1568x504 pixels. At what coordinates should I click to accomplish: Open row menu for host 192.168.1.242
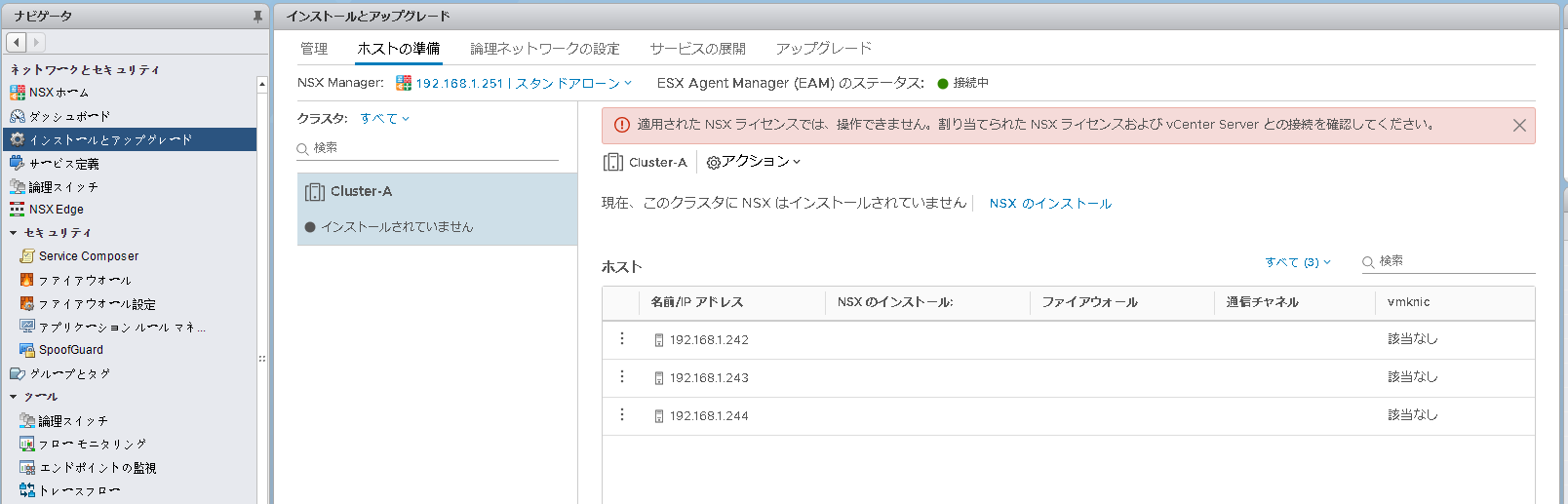[622, 339]
